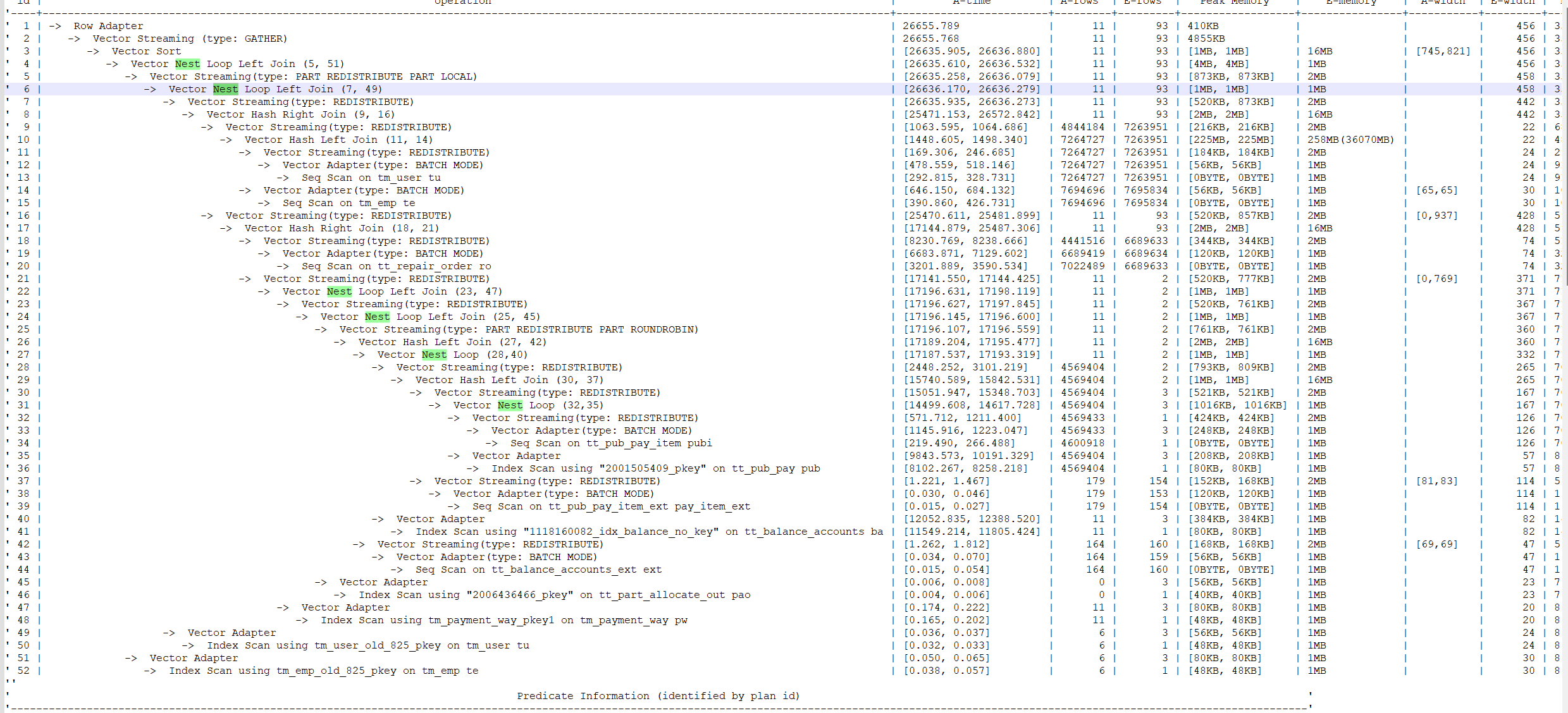This screenshot has width=1568, height=713.
Task: Click the '258MB(36070MB)' E-memory value
Action: 1350,140
